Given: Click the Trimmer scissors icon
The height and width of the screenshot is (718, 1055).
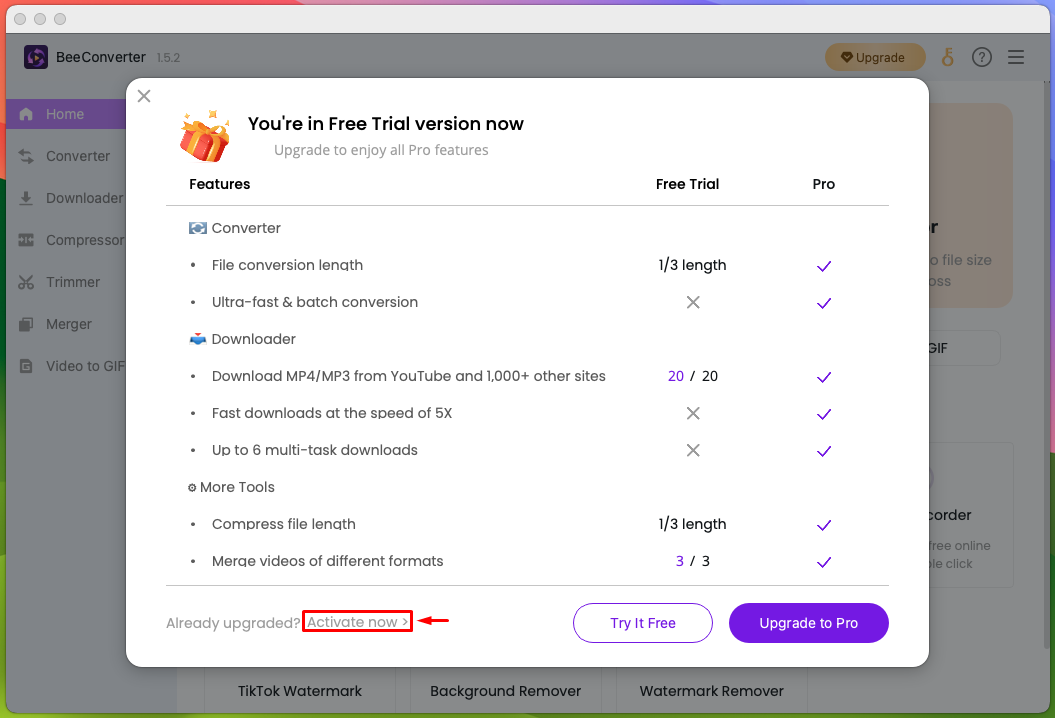Looking at the screenshot, I should coord(26,282).
